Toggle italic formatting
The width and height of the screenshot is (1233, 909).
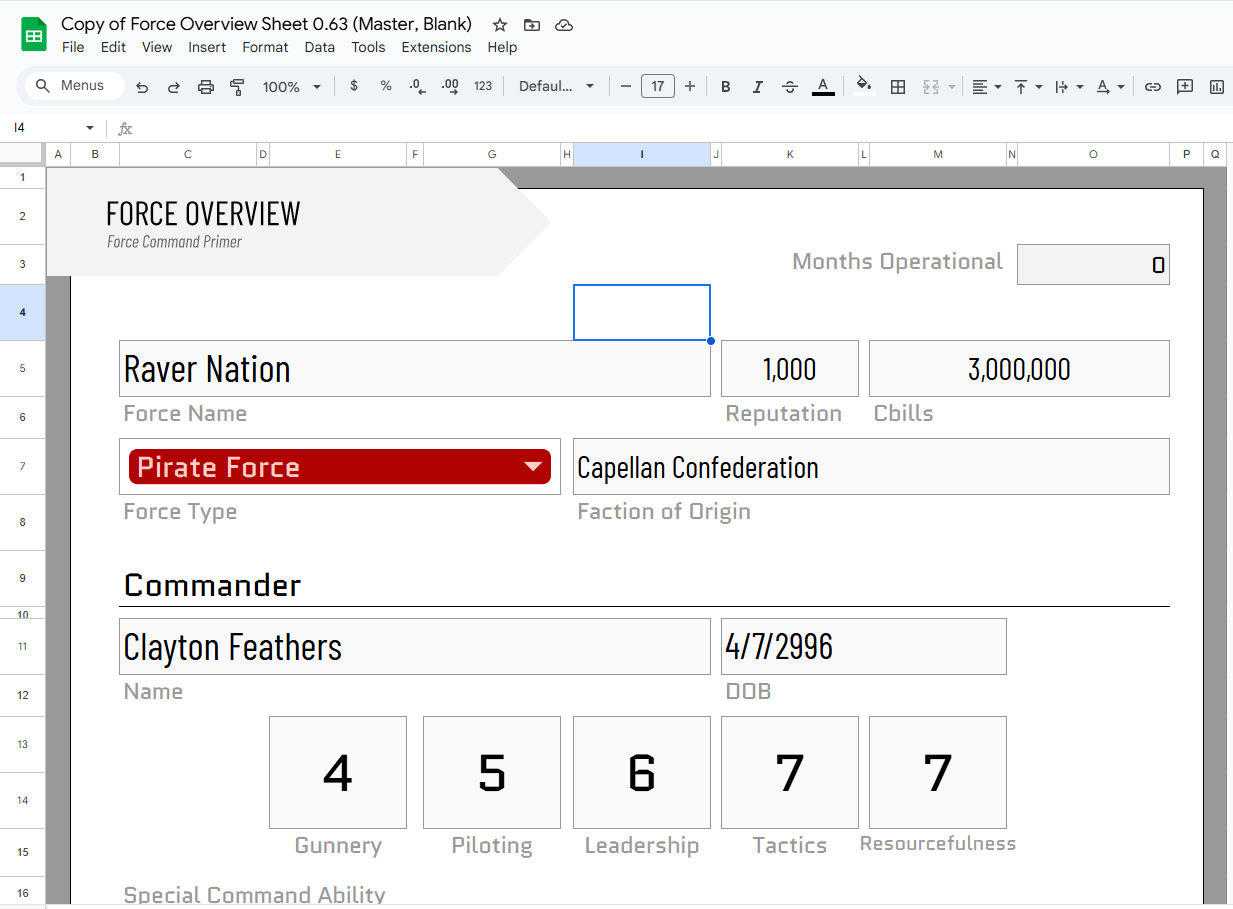[x=758, y=87]
